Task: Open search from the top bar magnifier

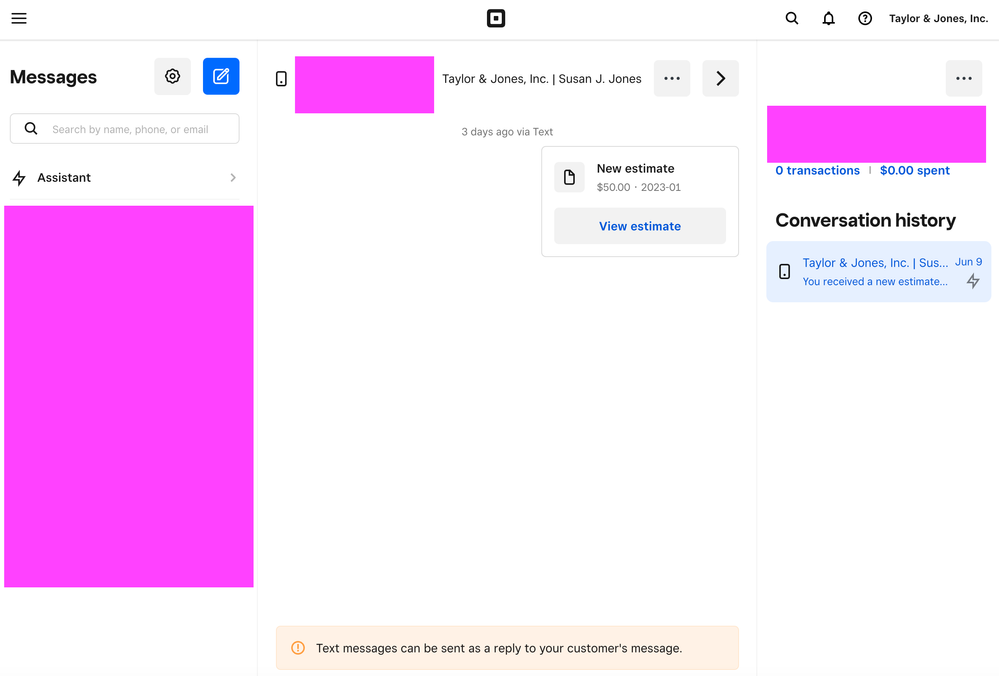Action: point(792,19)
